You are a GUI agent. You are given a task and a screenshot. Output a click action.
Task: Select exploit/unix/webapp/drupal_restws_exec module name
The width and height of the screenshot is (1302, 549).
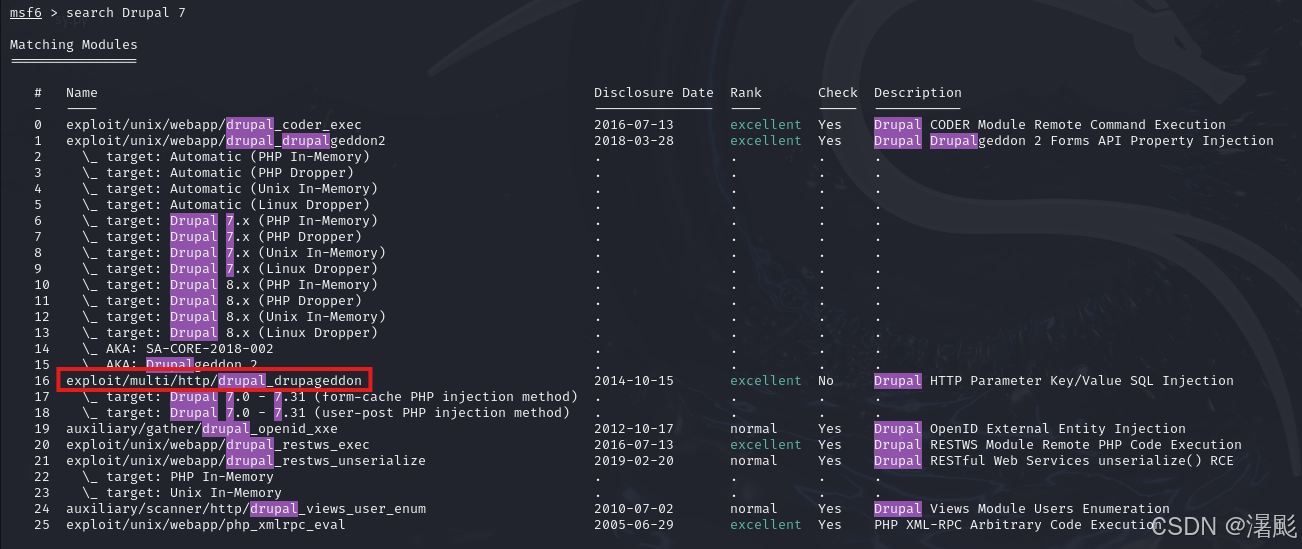tap(218, 445)
